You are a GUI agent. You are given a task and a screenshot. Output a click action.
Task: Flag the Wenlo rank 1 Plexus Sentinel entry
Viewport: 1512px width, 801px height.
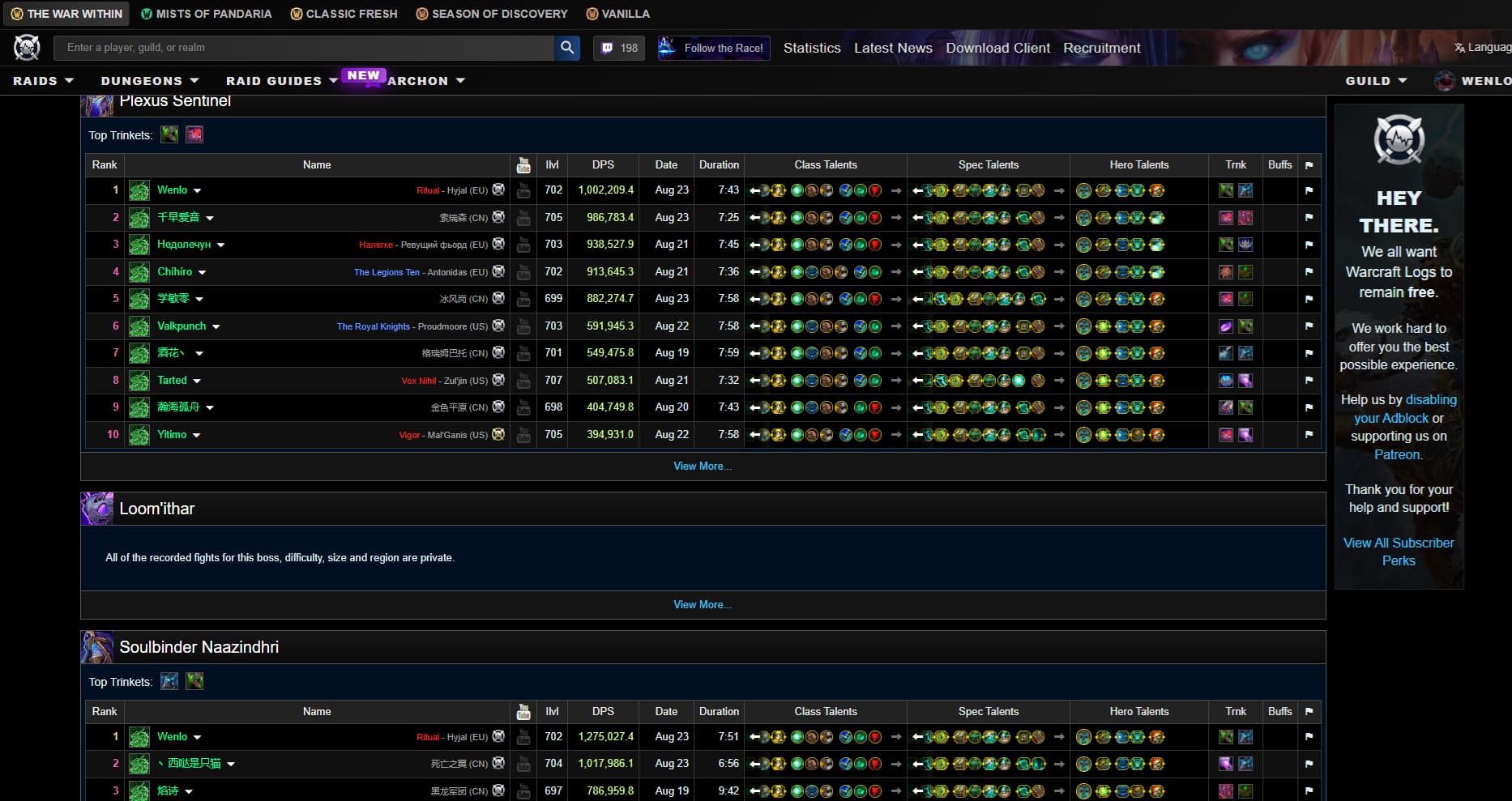1309,190
